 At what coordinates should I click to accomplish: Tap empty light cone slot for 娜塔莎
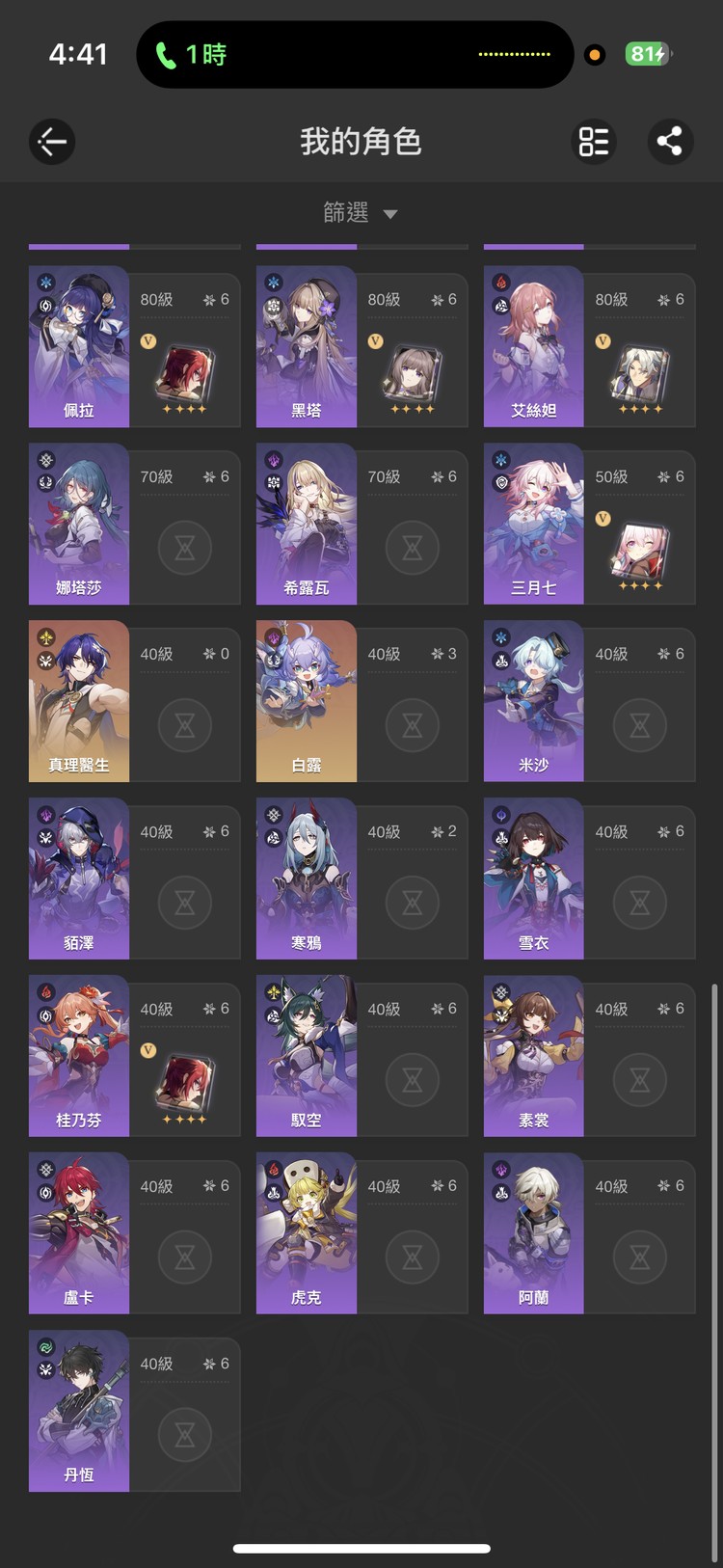184,548
